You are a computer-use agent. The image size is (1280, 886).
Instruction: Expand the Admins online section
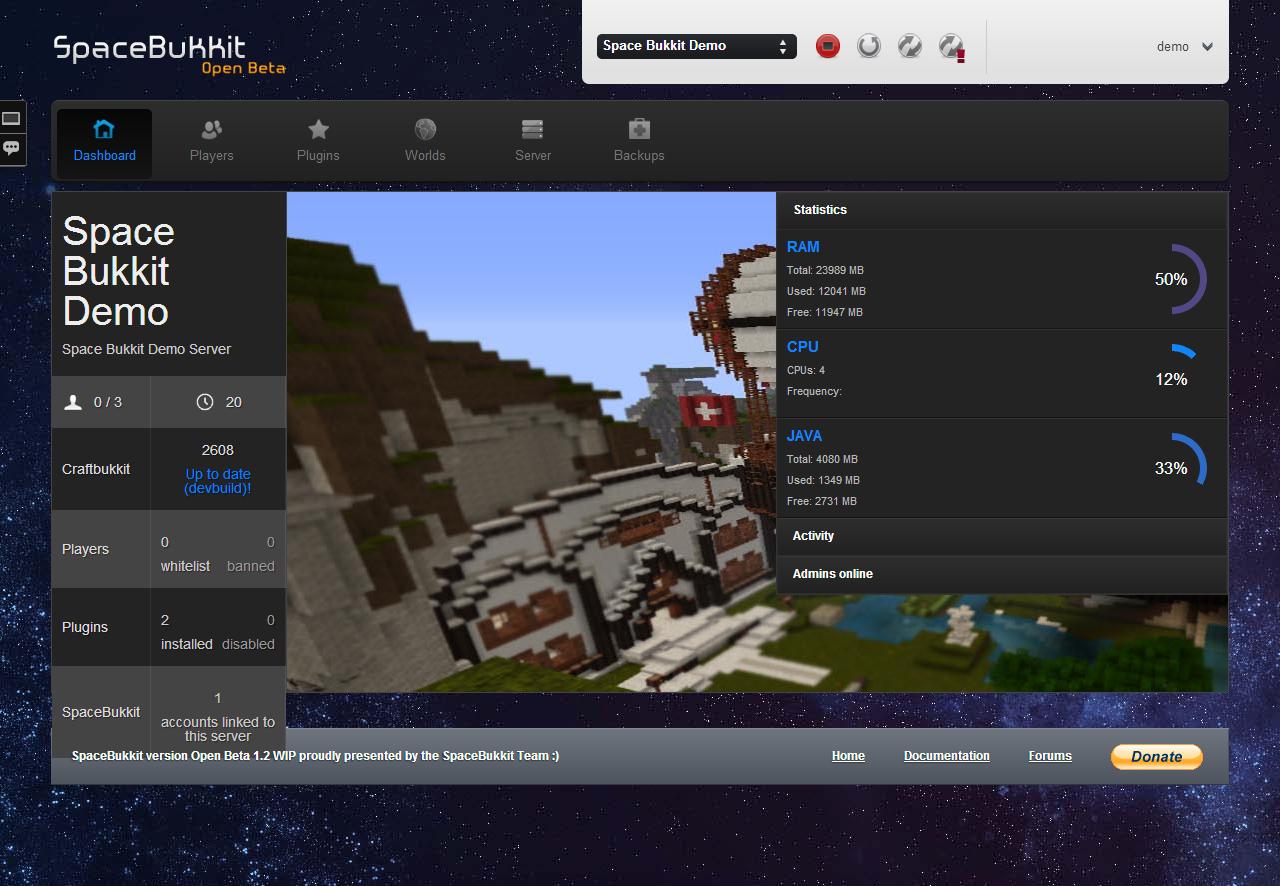(1002, 574)
